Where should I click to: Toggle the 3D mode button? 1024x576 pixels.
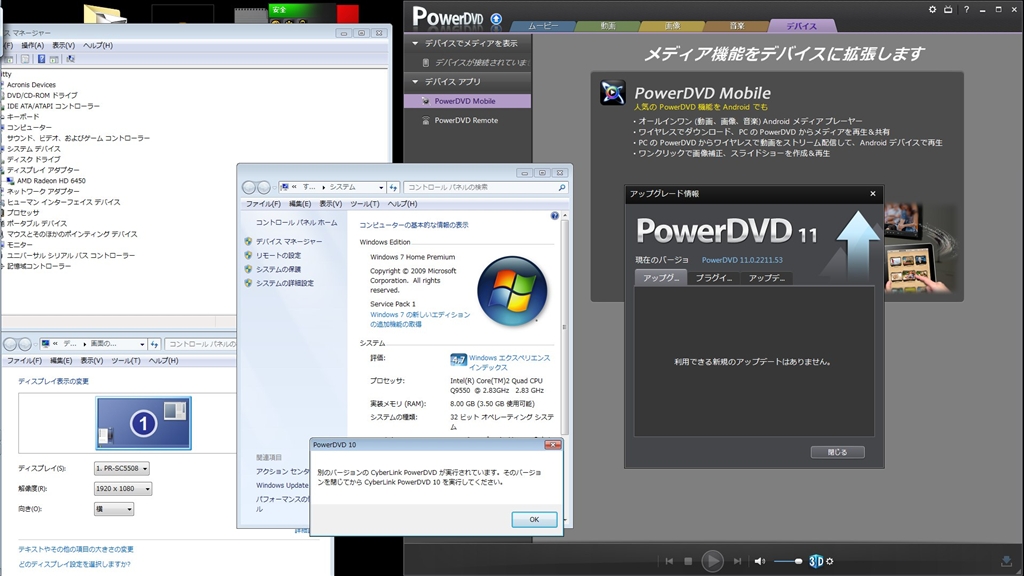point(816,561)
